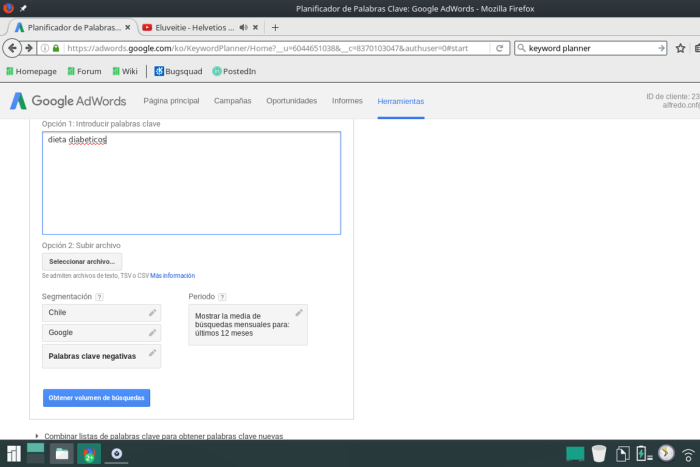Image resolution: width=700 pixels, height=467 pixels.
Task: Open the Forum bookmark
Action: (x=84, y=71)
